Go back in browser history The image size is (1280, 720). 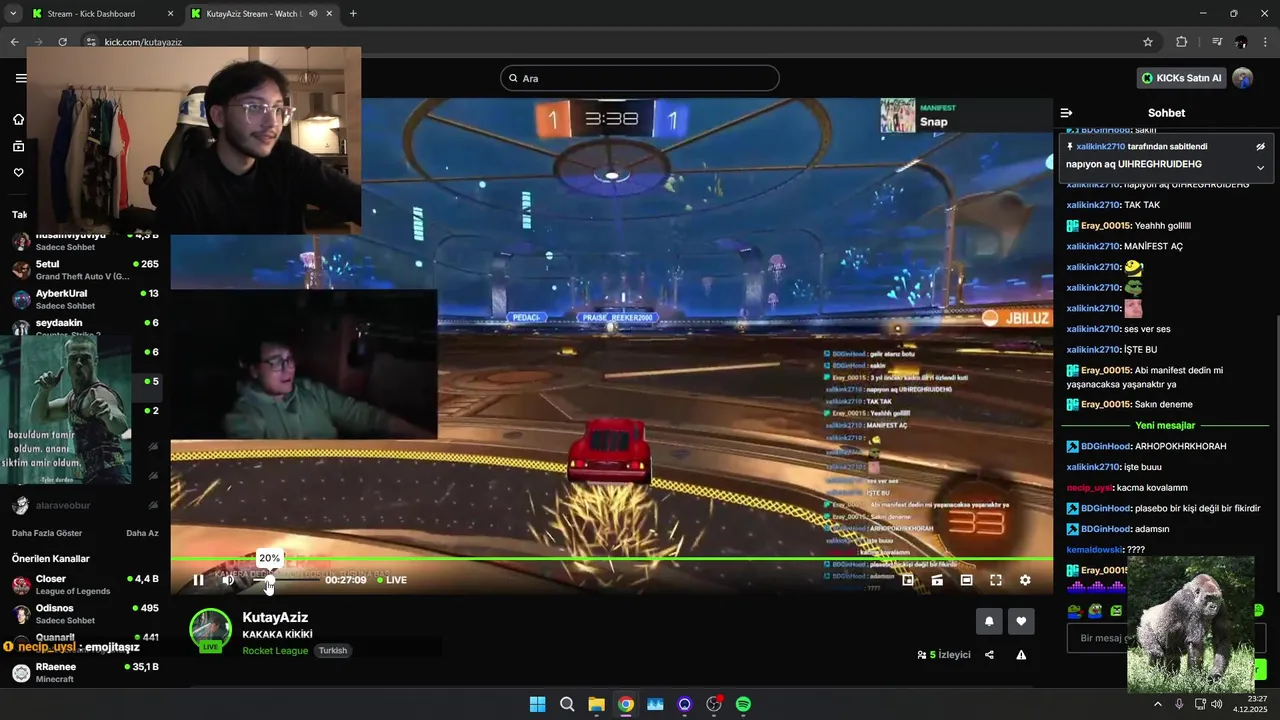point(14,42)
